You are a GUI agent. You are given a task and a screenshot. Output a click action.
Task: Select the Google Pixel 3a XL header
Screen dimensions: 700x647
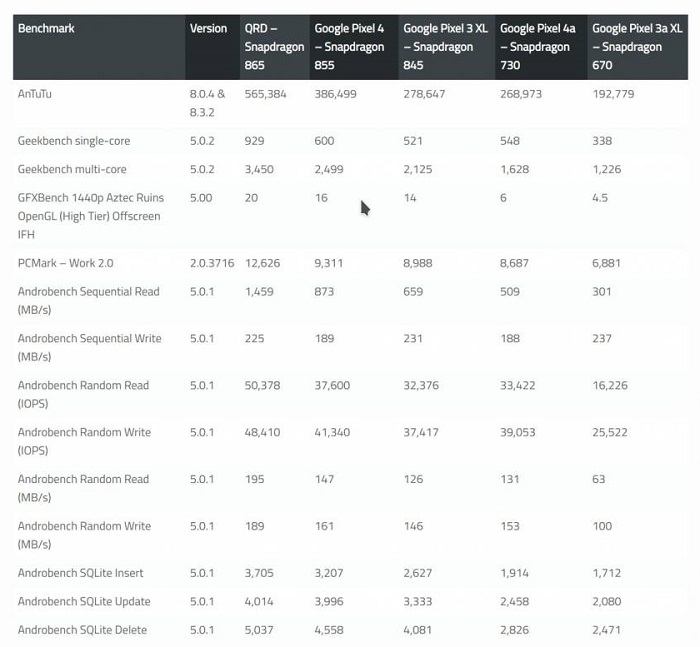click(630, 47)
